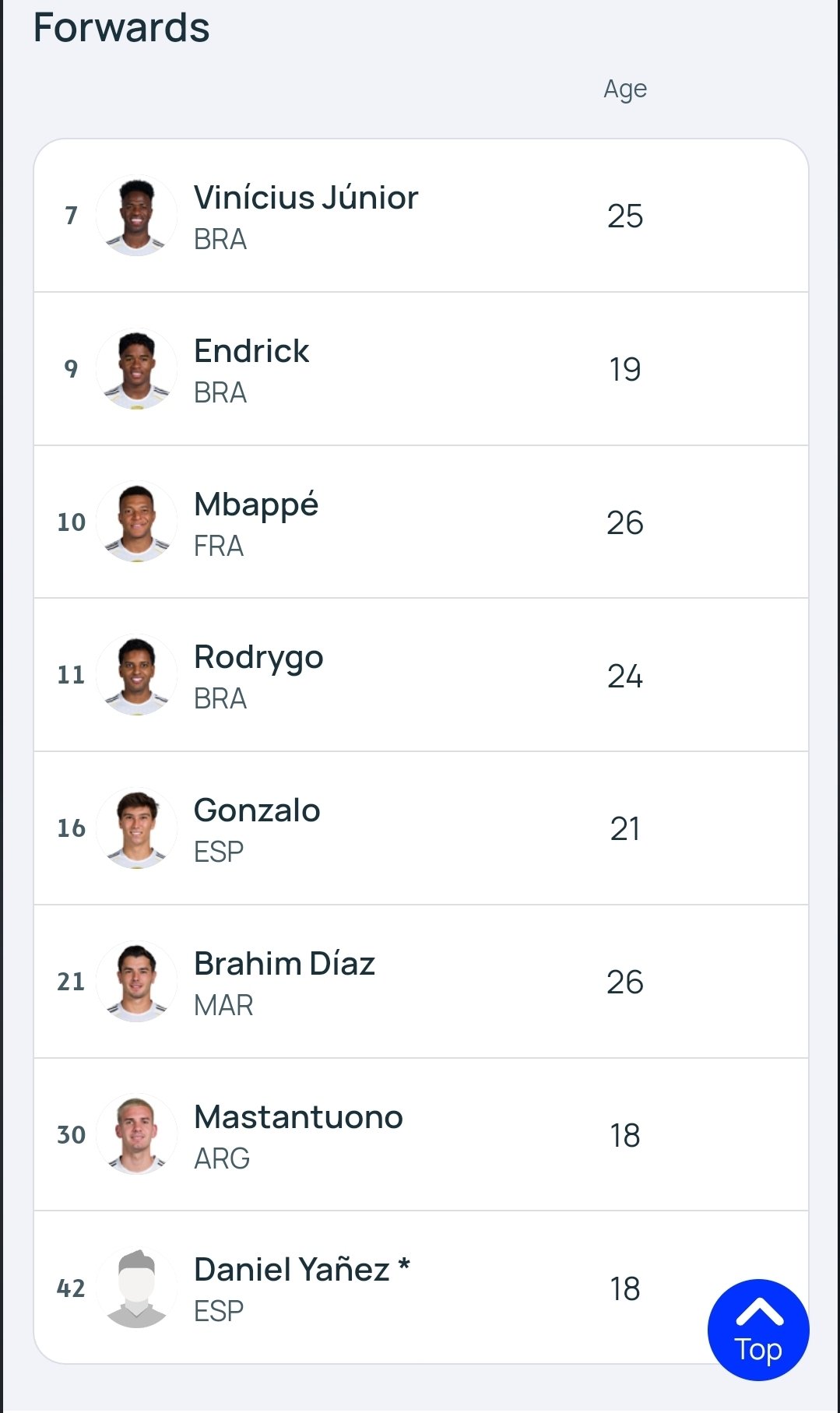Click Endrick's headshot thumbnail
This screenshot has height=1413, width=840.
[136, 369]
